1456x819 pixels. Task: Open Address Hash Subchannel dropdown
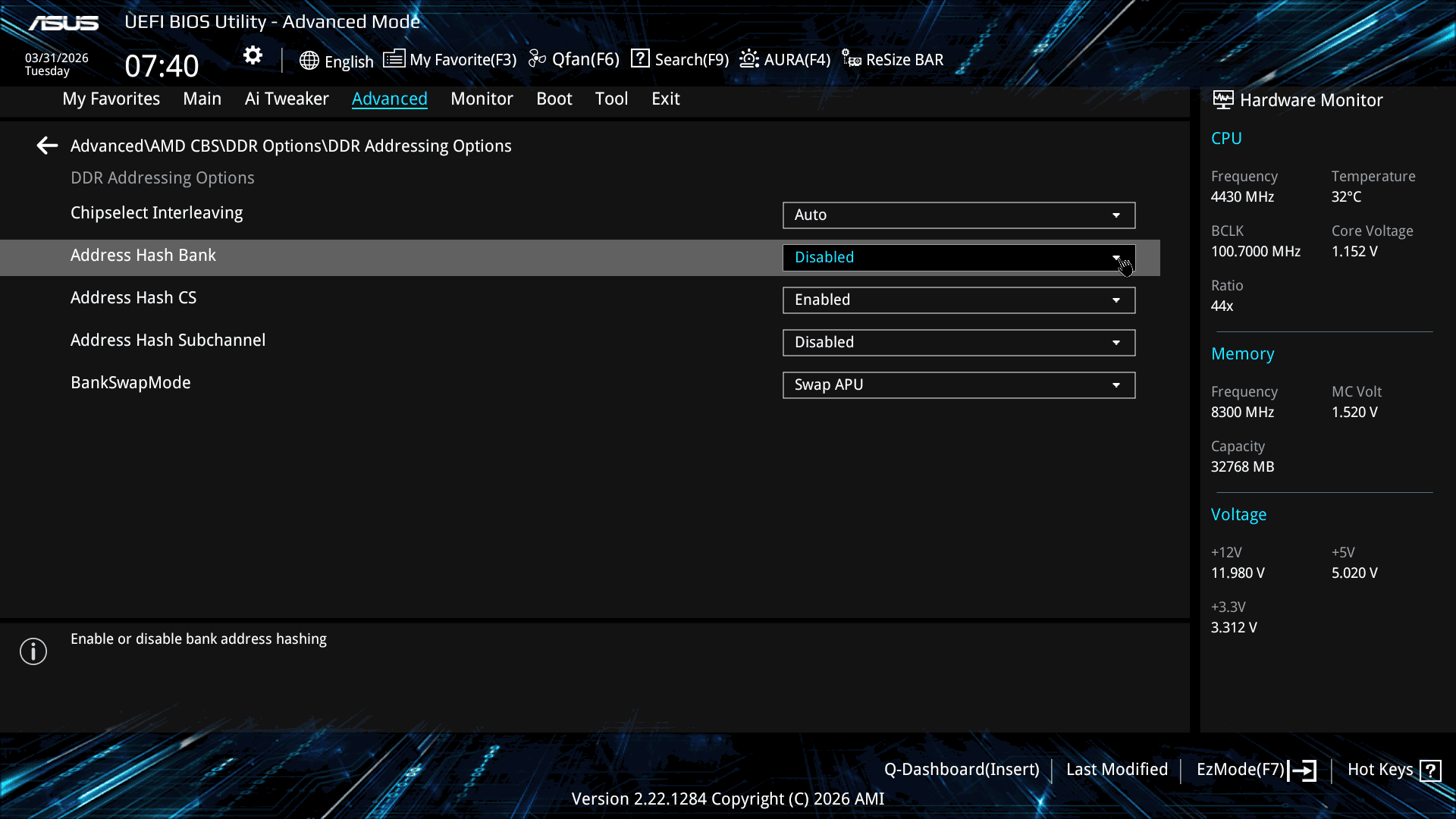pos(959,343)
